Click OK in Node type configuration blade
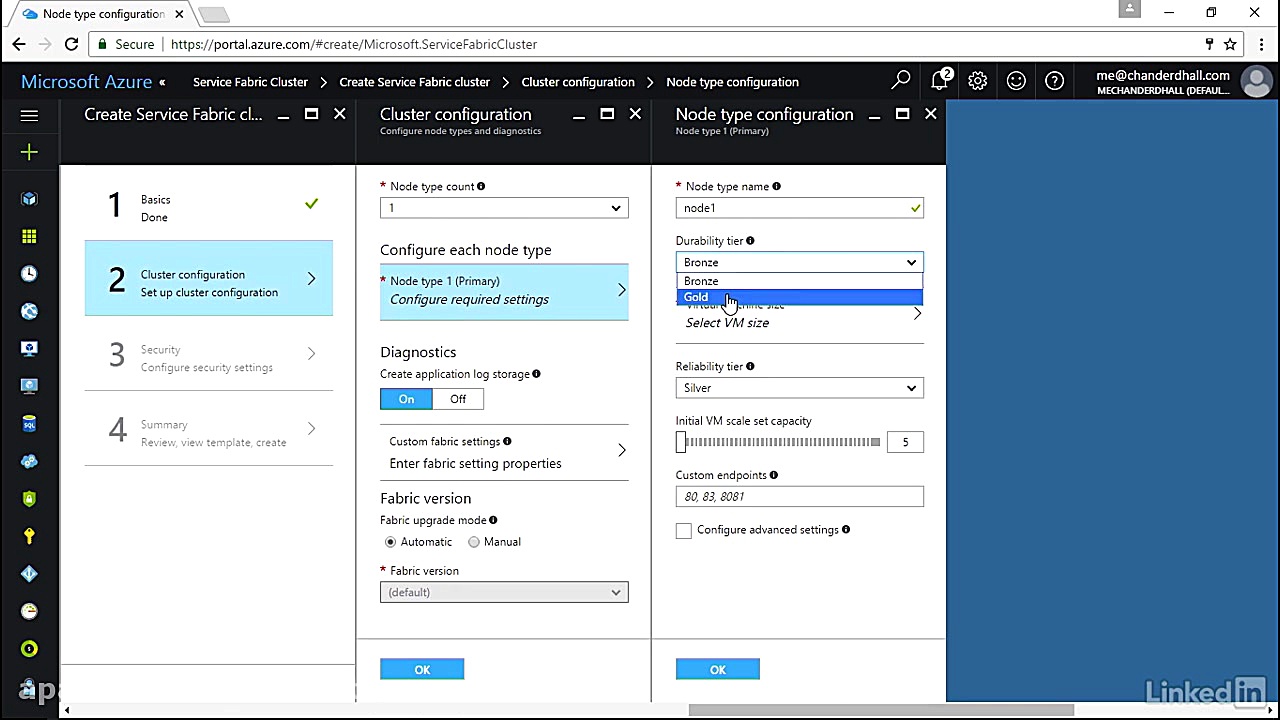Image resolution: width=1280 pixels, height=720 pixels. (718, 670)
